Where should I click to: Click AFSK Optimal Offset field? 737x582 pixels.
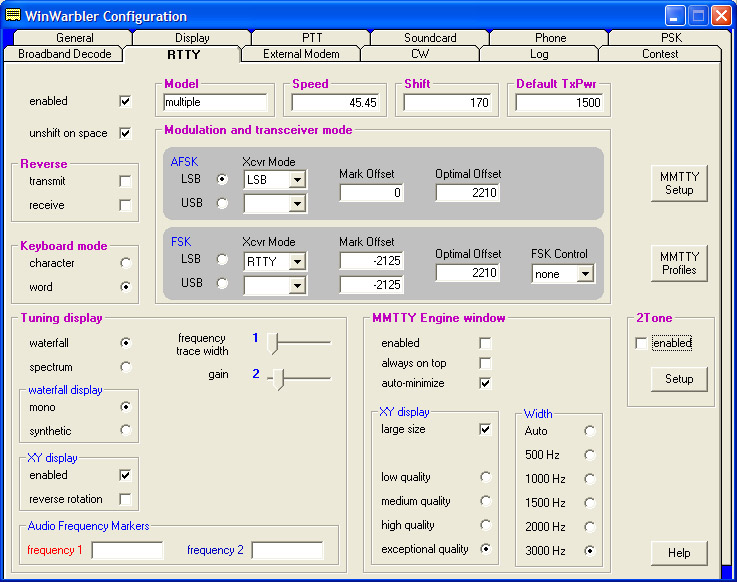(468, 193)
